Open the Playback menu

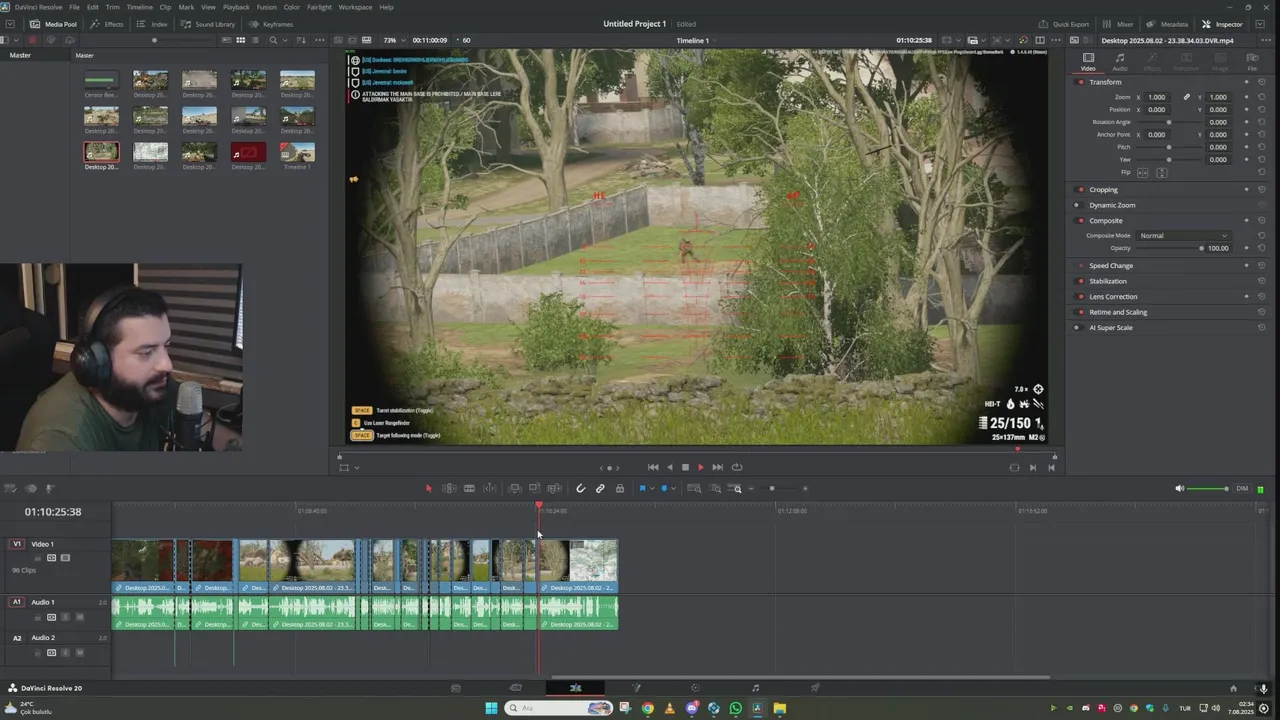237,7
